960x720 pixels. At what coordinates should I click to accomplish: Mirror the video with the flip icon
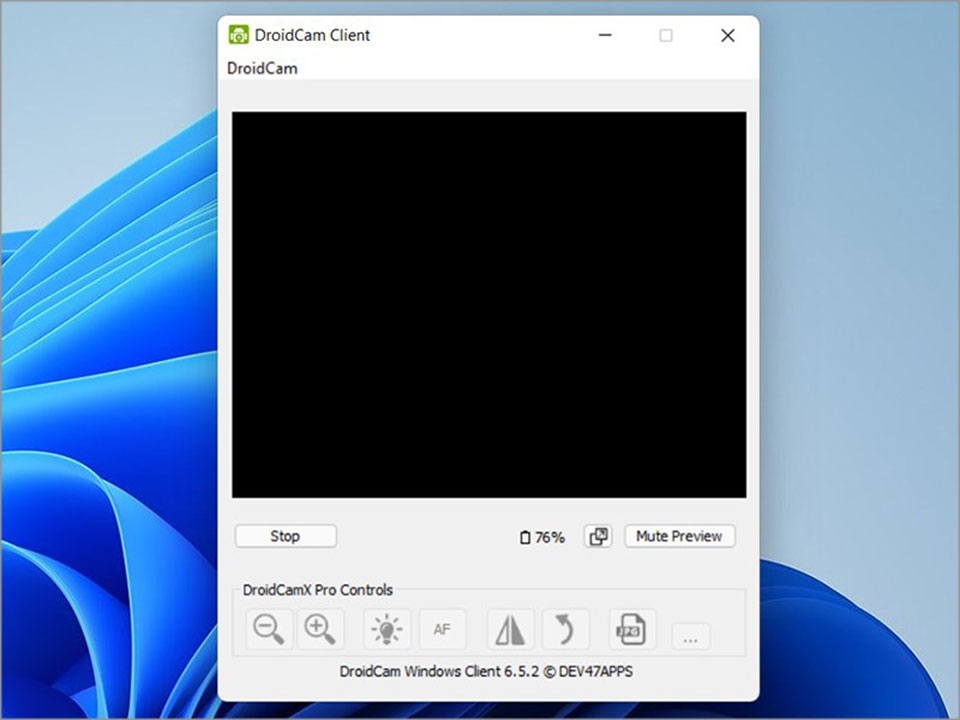pyautogui.click(x=510, y=629)
